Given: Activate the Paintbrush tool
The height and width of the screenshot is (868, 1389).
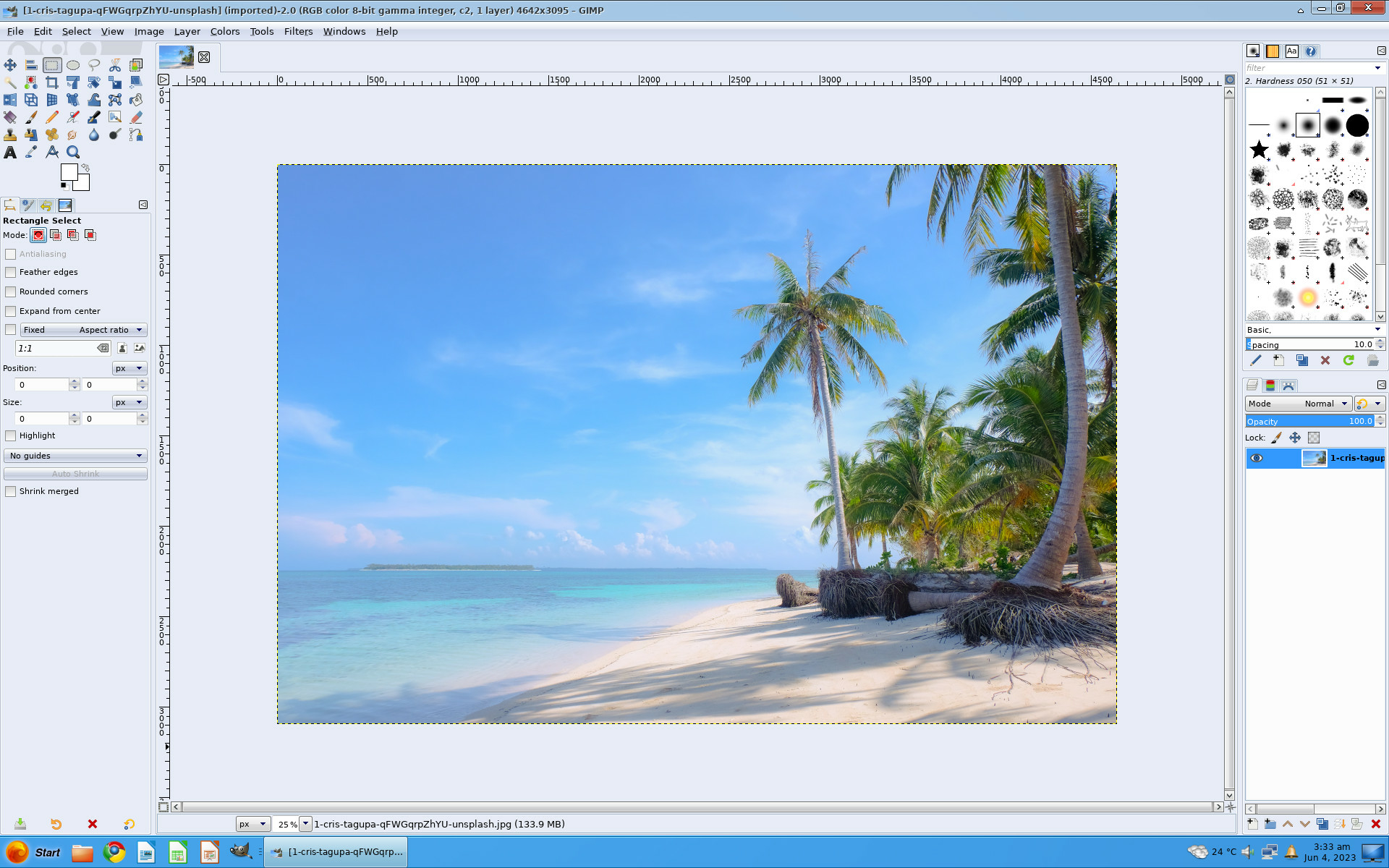Looking at the screenshot, I should tap(31, 117).
